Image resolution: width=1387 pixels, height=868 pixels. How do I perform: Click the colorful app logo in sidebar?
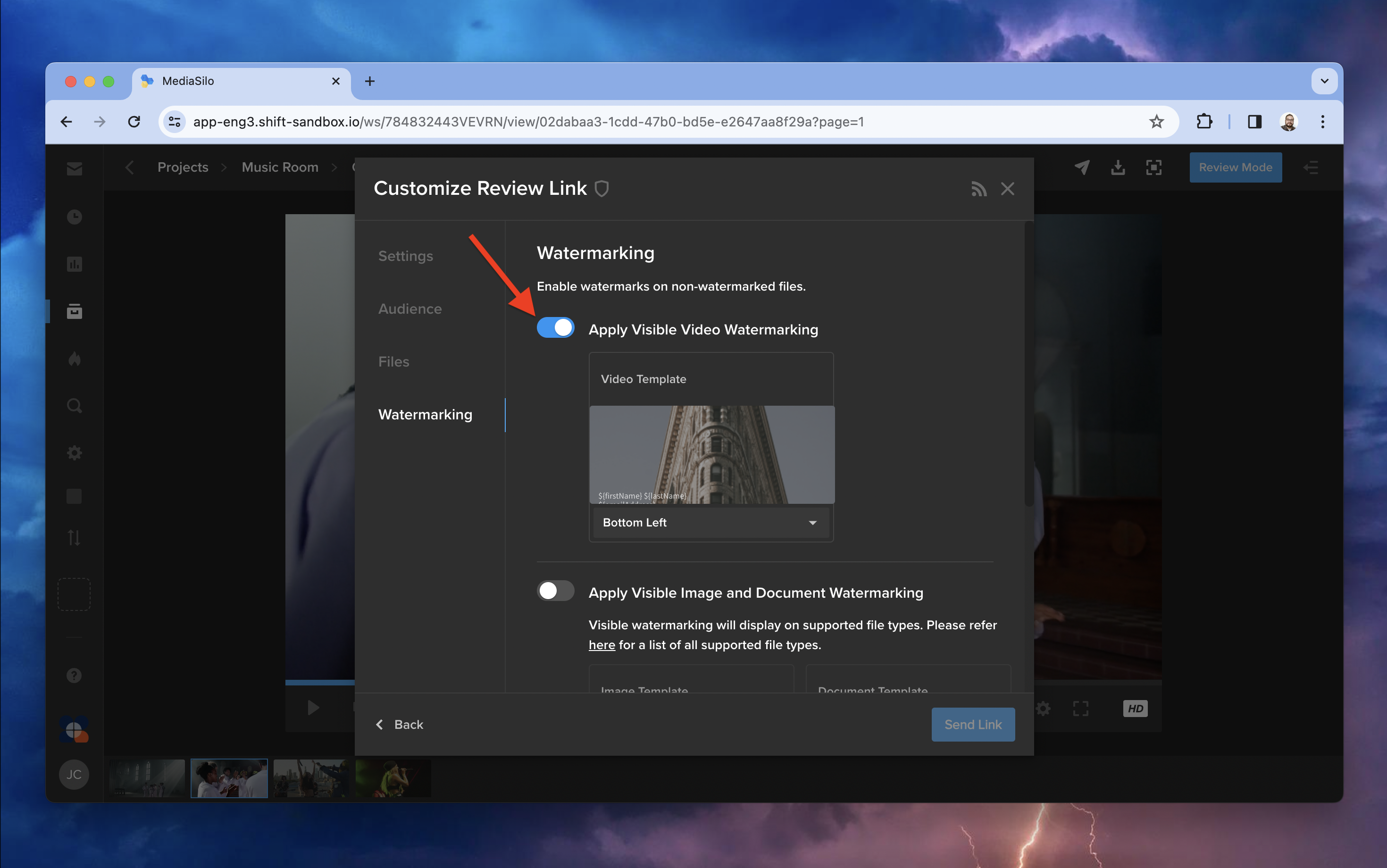pyautogui.click(x=74, y=730)
